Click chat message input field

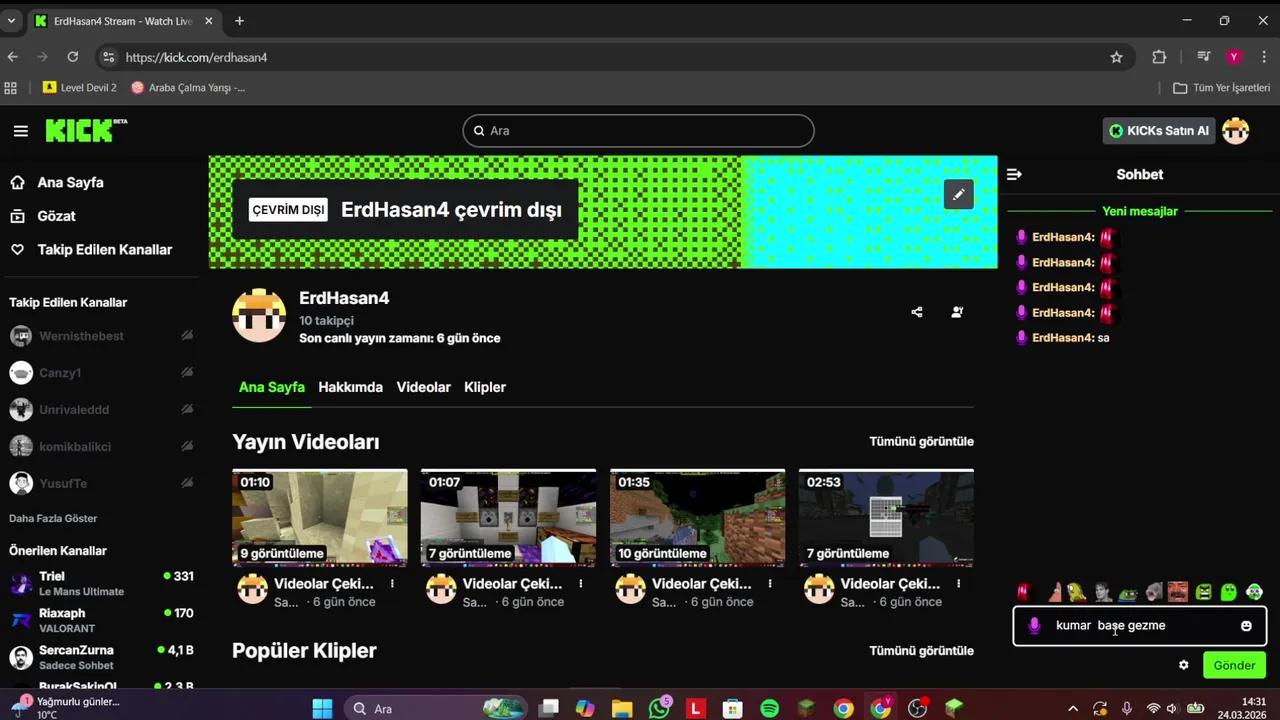(x=1140, y=626)
